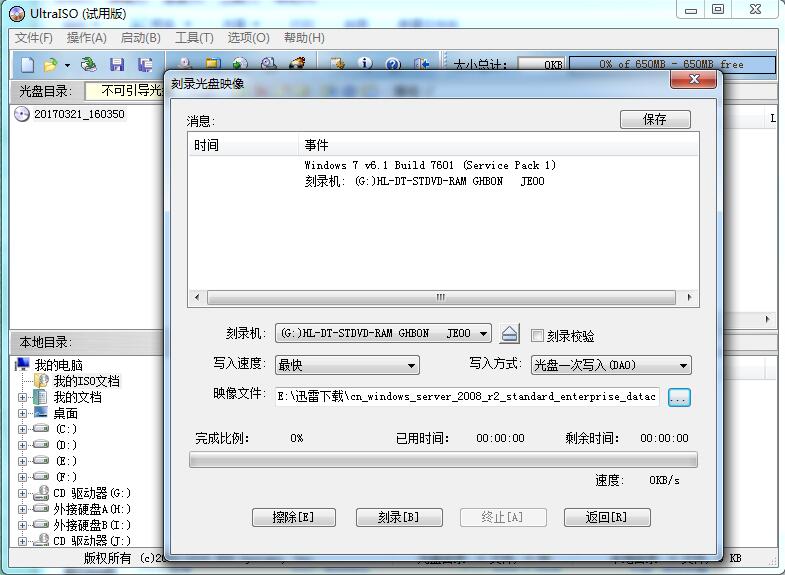Click the burn progress bar

[443, 459]
